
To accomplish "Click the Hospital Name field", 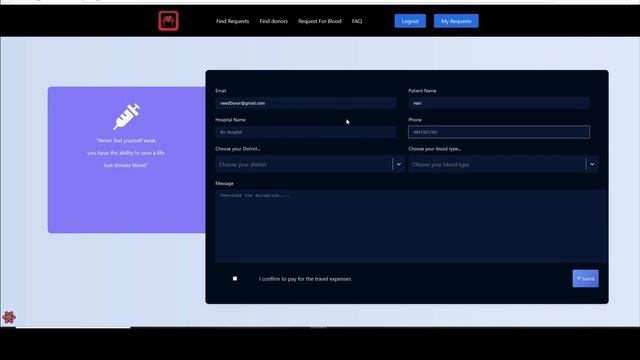I will pyautogui.click(x=306, y=132).
